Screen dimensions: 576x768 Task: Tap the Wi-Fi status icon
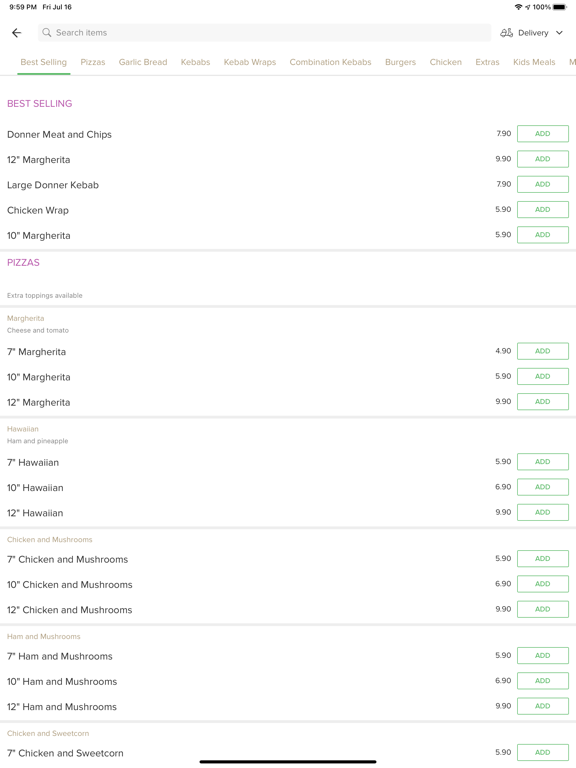(x=518, y=7)
